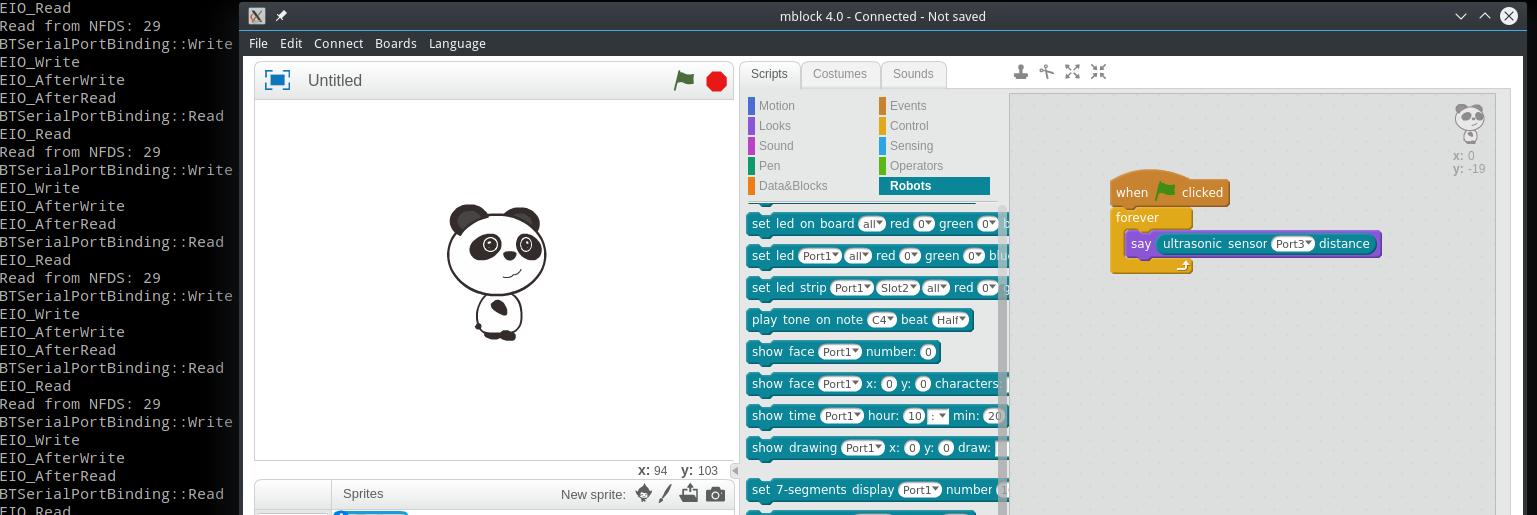
Task: Click hour value 10 in show time block
Action: pos(913,416)
